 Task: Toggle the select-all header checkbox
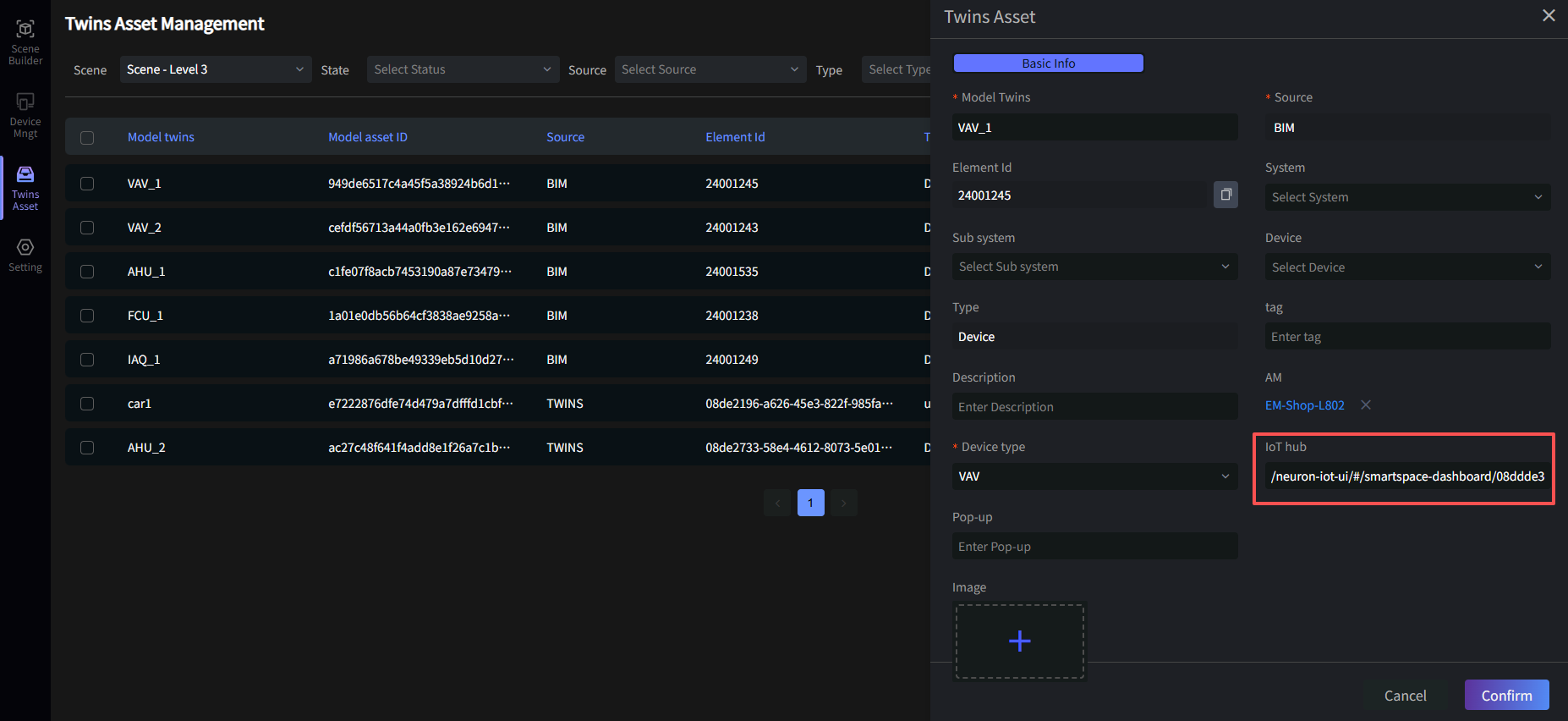coord(87,137)
